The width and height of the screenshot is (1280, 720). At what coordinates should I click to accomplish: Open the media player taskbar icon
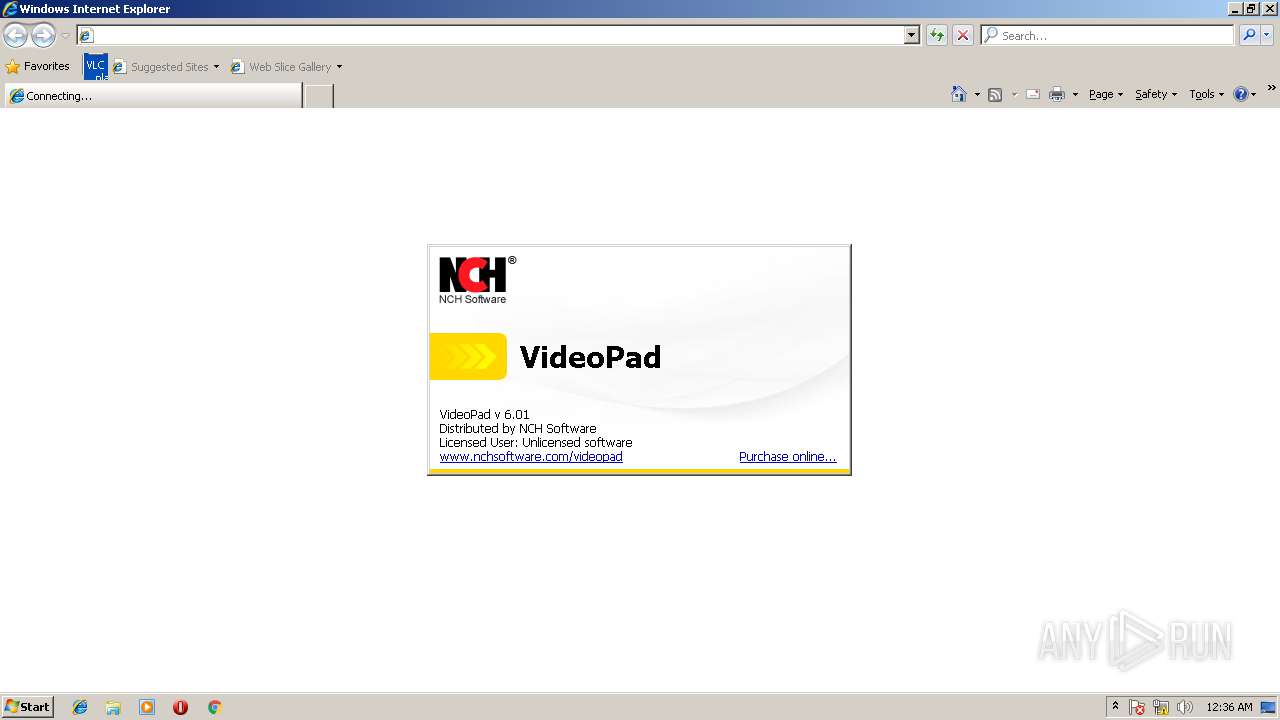point(147,707)
